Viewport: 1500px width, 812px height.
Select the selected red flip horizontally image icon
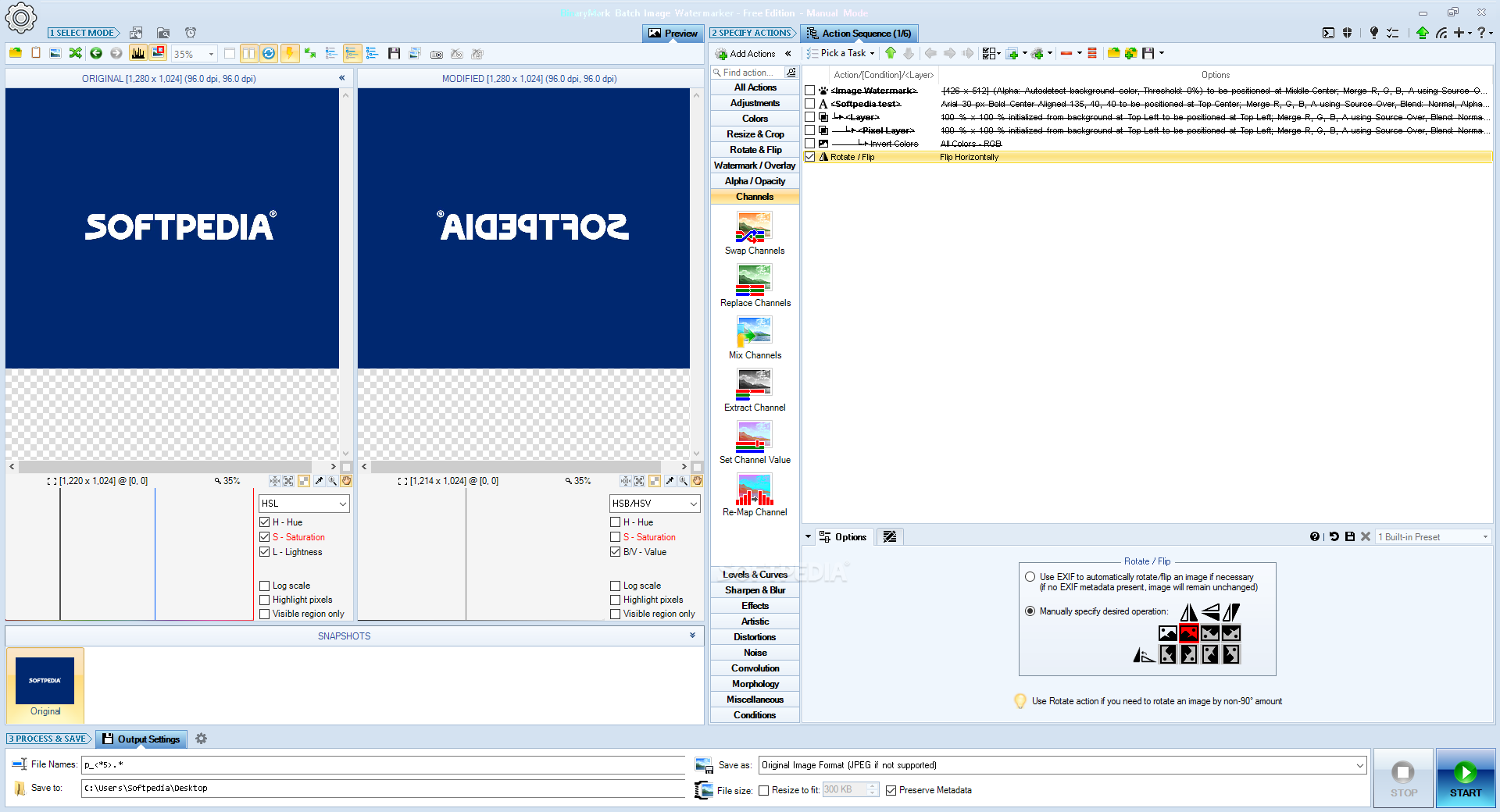1189,633
